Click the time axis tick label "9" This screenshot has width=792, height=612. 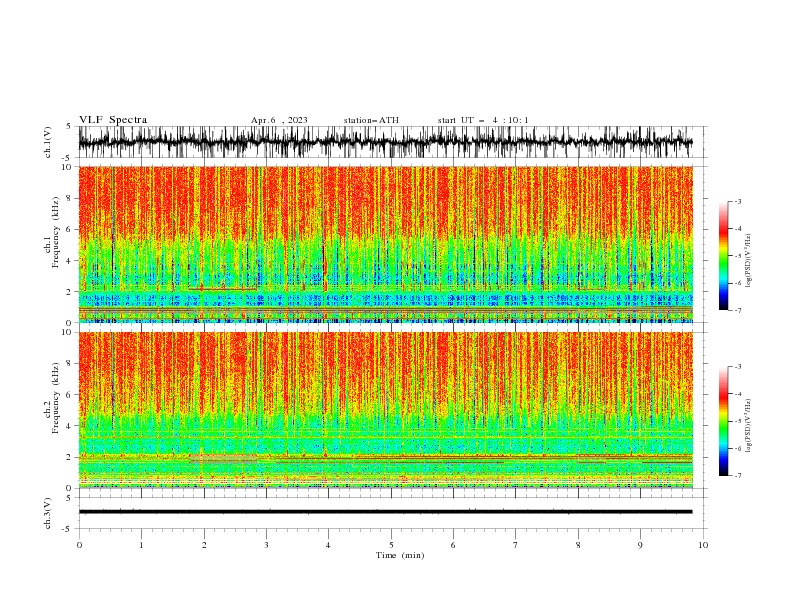pos(640,545)
